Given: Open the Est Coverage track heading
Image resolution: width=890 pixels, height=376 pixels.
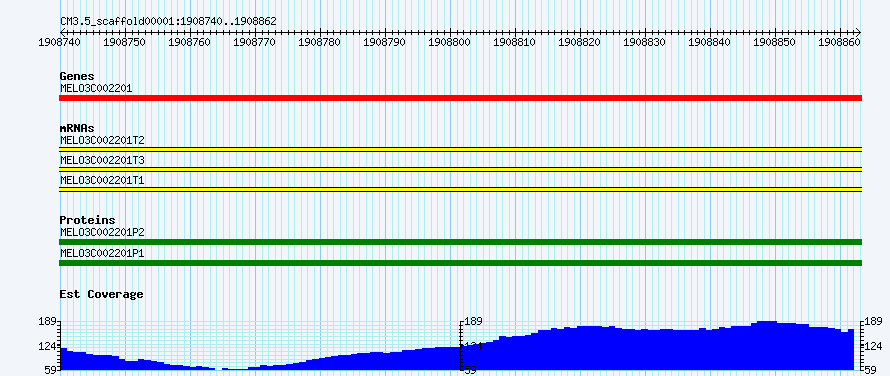Looking at the screenshot, I should pos(102,294).
